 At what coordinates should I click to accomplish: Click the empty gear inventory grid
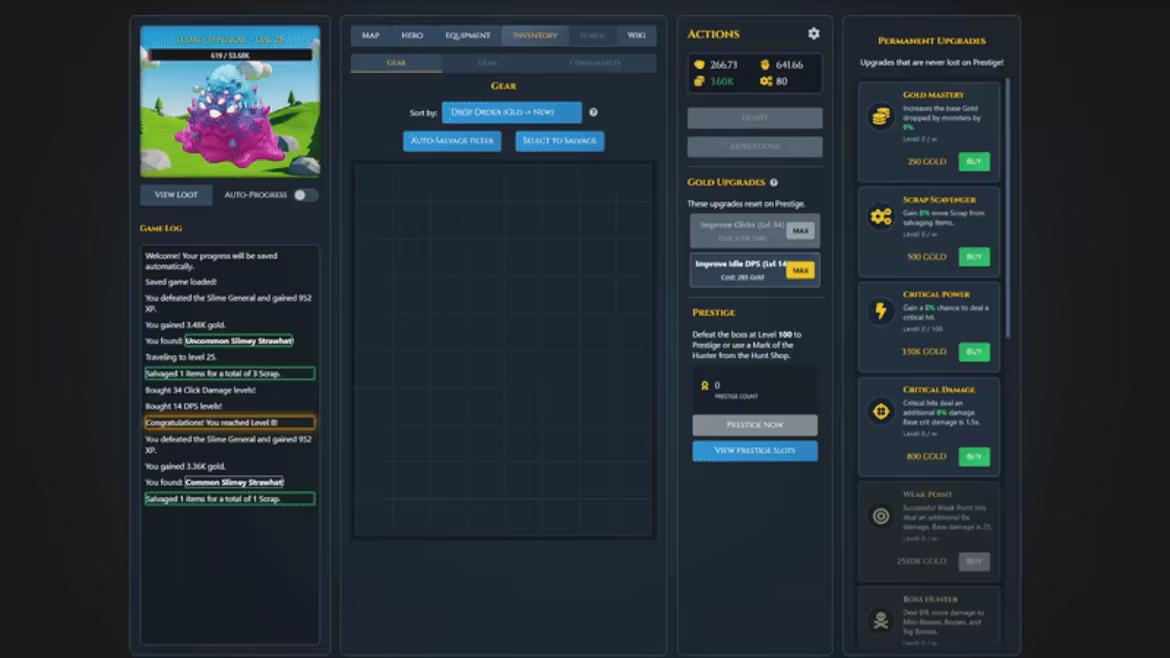(x=504, y=349)
